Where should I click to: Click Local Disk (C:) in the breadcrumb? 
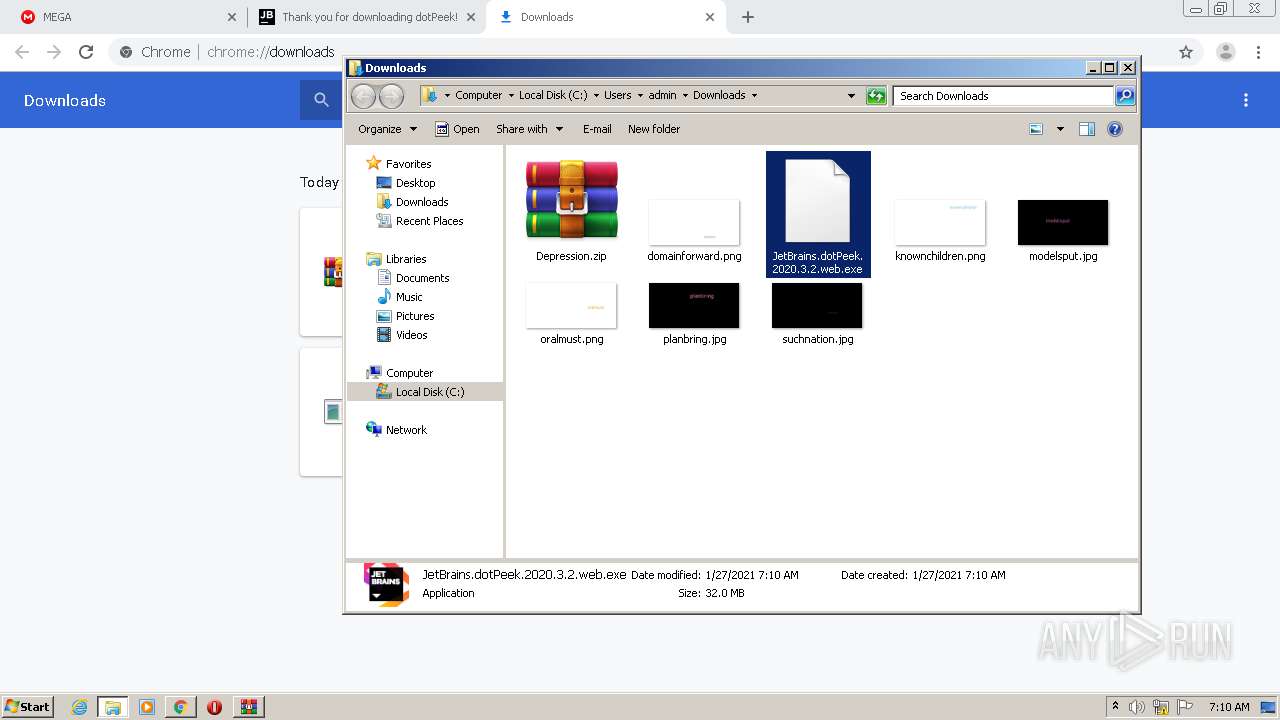[553, 96]
